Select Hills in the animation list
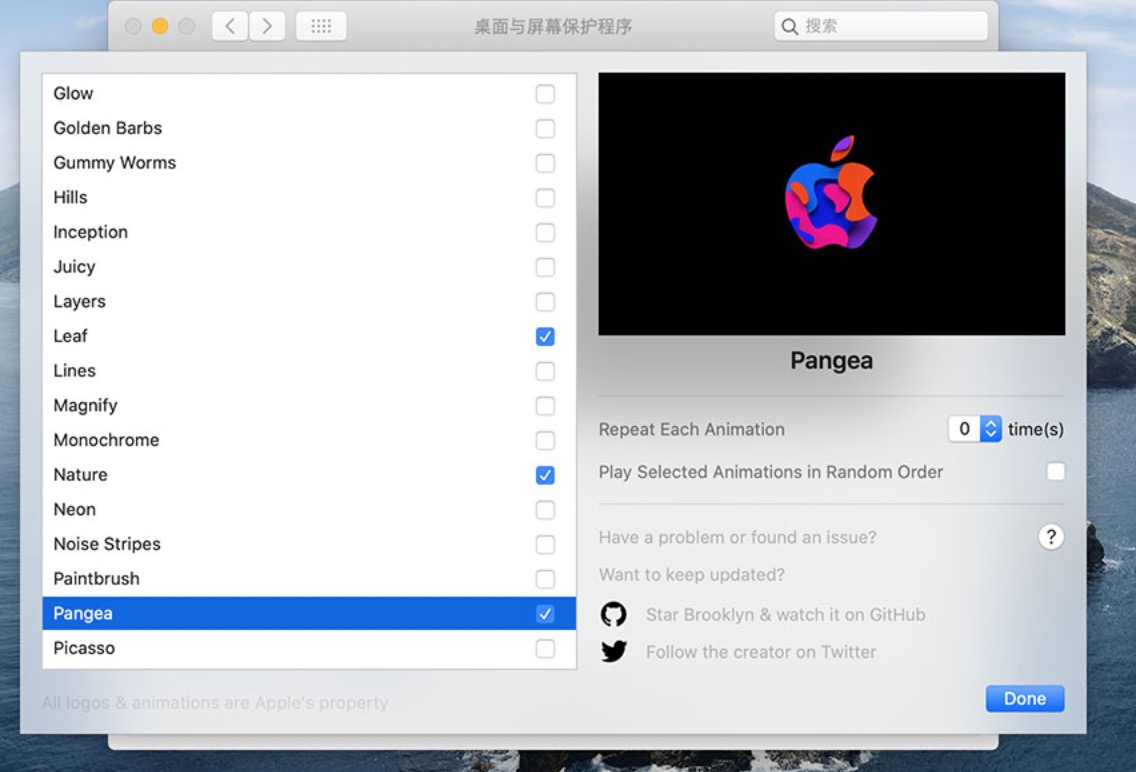 click(x=309, y=198)
